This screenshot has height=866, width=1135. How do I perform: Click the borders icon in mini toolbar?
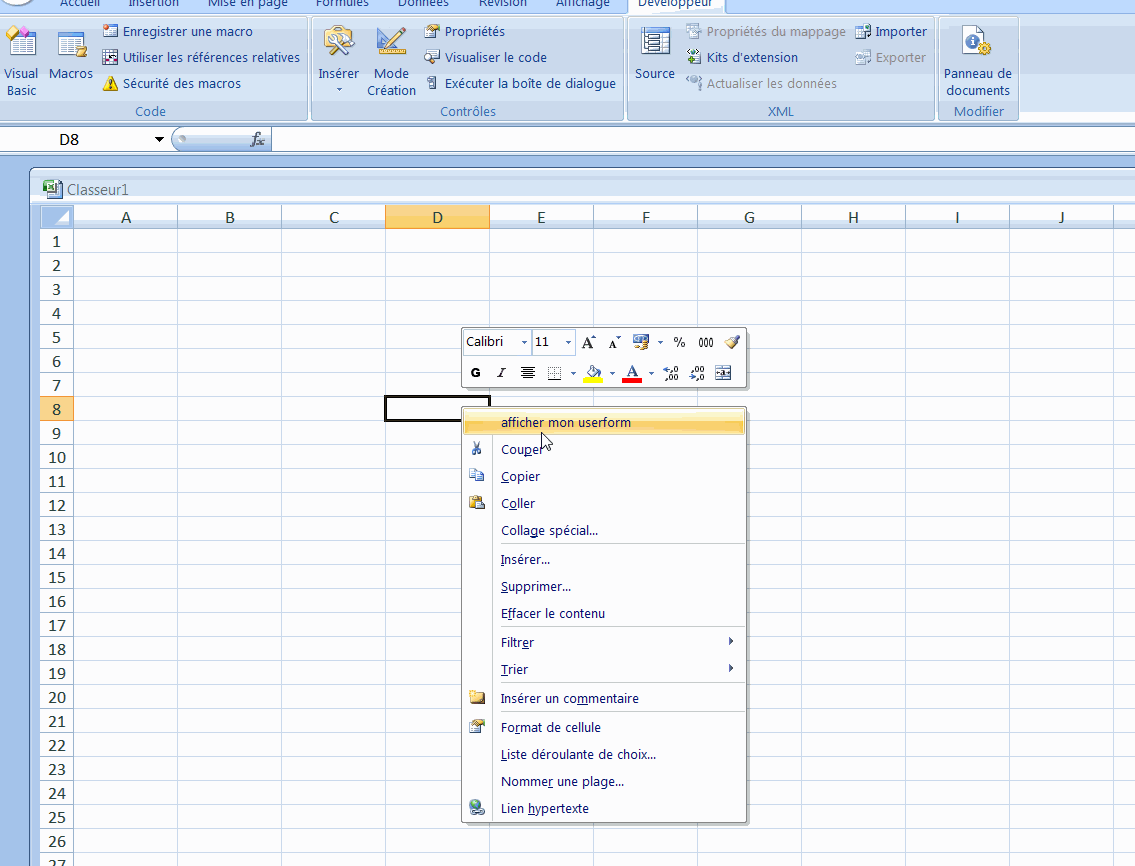click(x=554, y=373)
